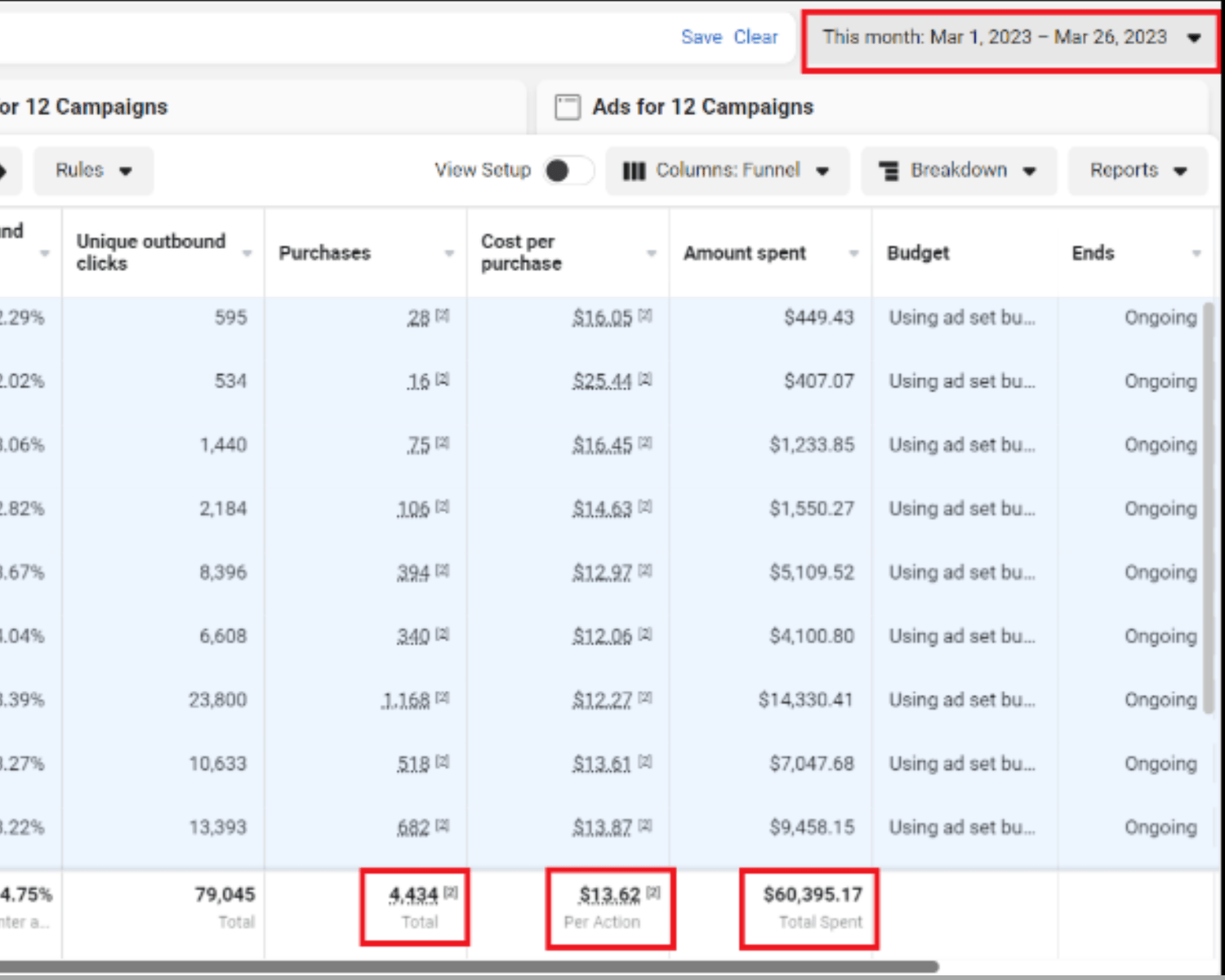Image resolution: width=1225 pixels, height=980 pixels.
Task: Click the Ads tab window icon
Action: pos(568,107)
